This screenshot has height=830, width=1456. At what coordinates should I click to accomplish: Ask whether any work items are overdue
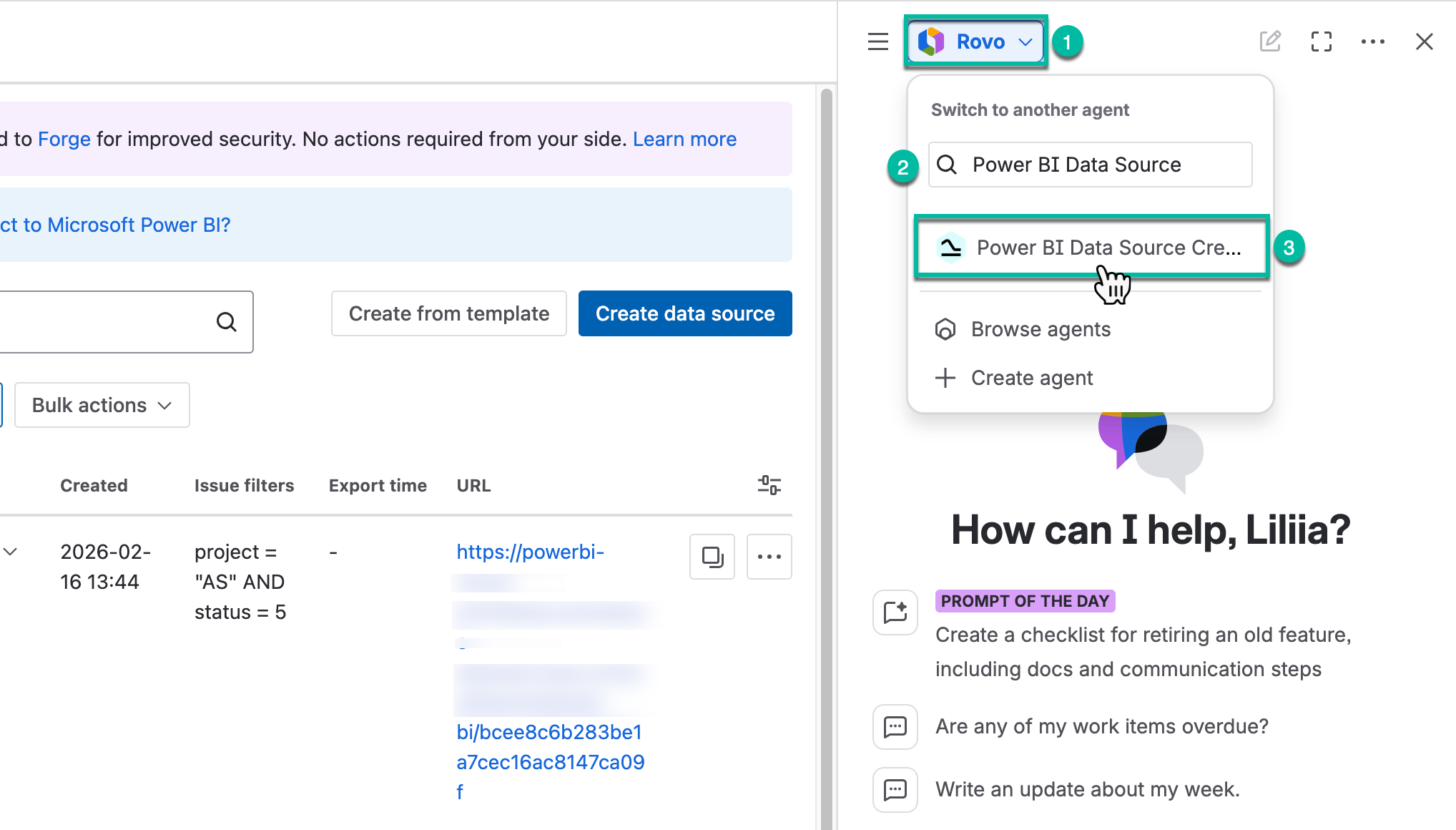(1102, 726)
